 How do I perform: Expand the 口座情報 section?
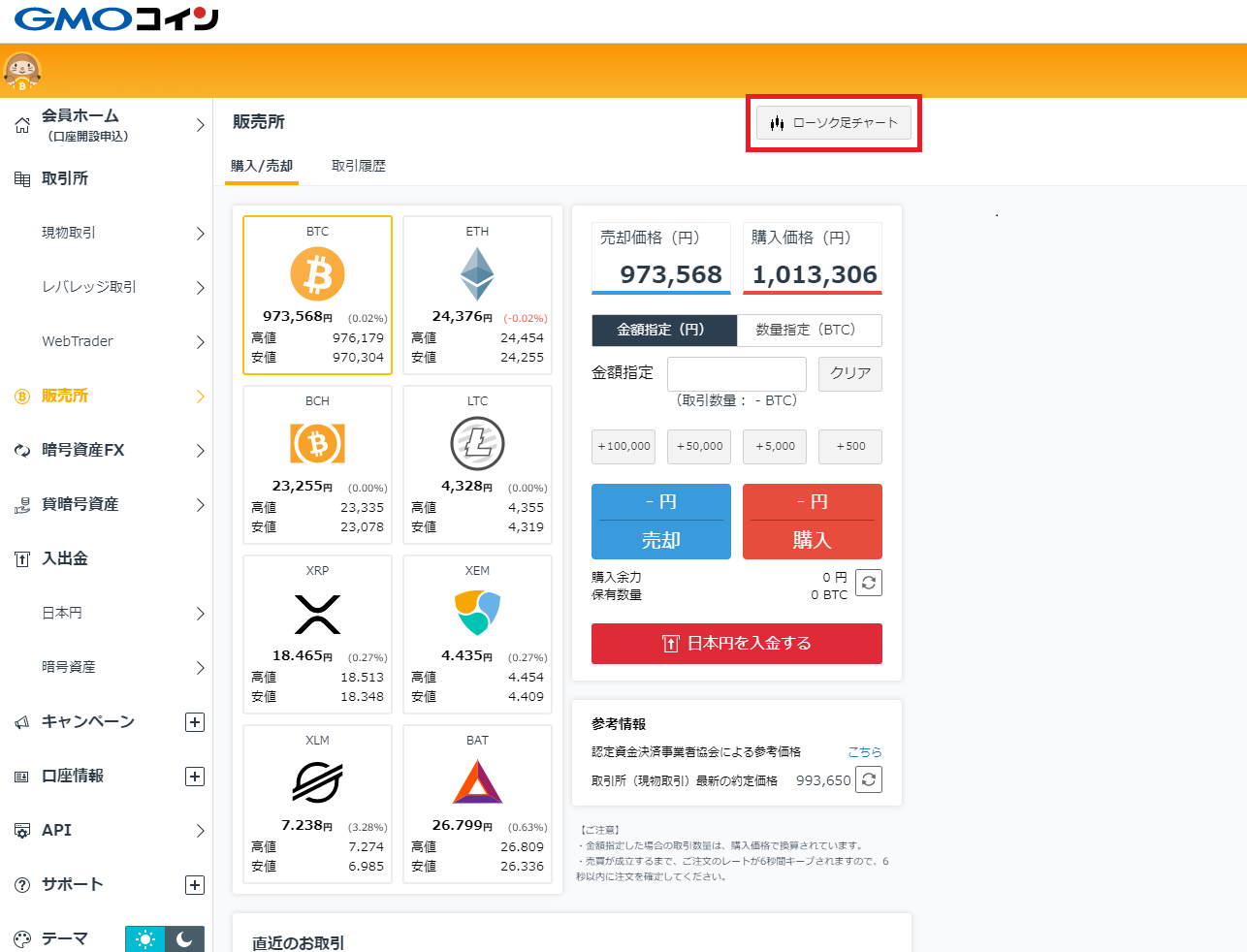[195, 776]
